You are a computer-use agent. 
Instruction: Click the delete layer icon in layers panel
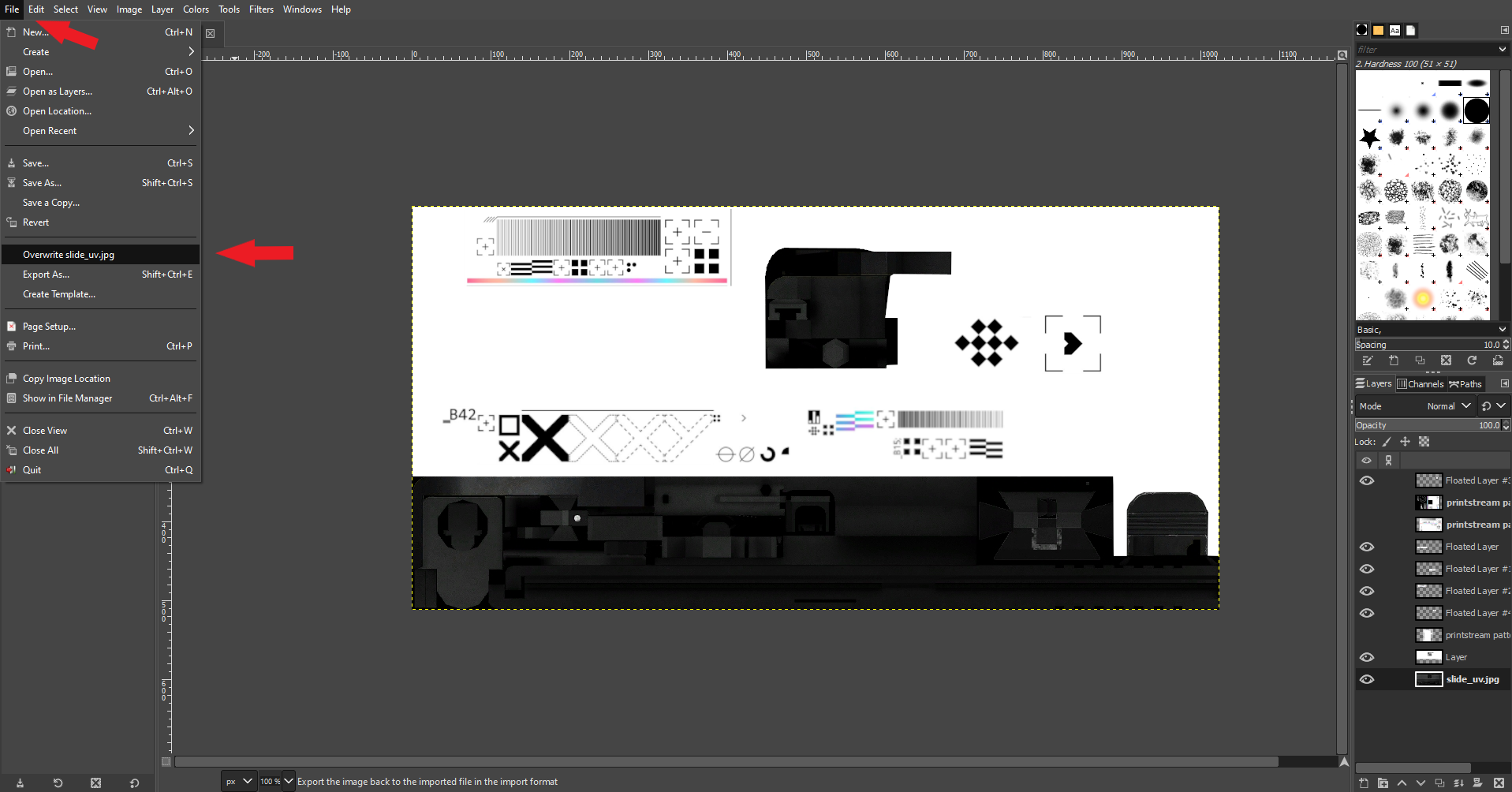point(1499,783)
